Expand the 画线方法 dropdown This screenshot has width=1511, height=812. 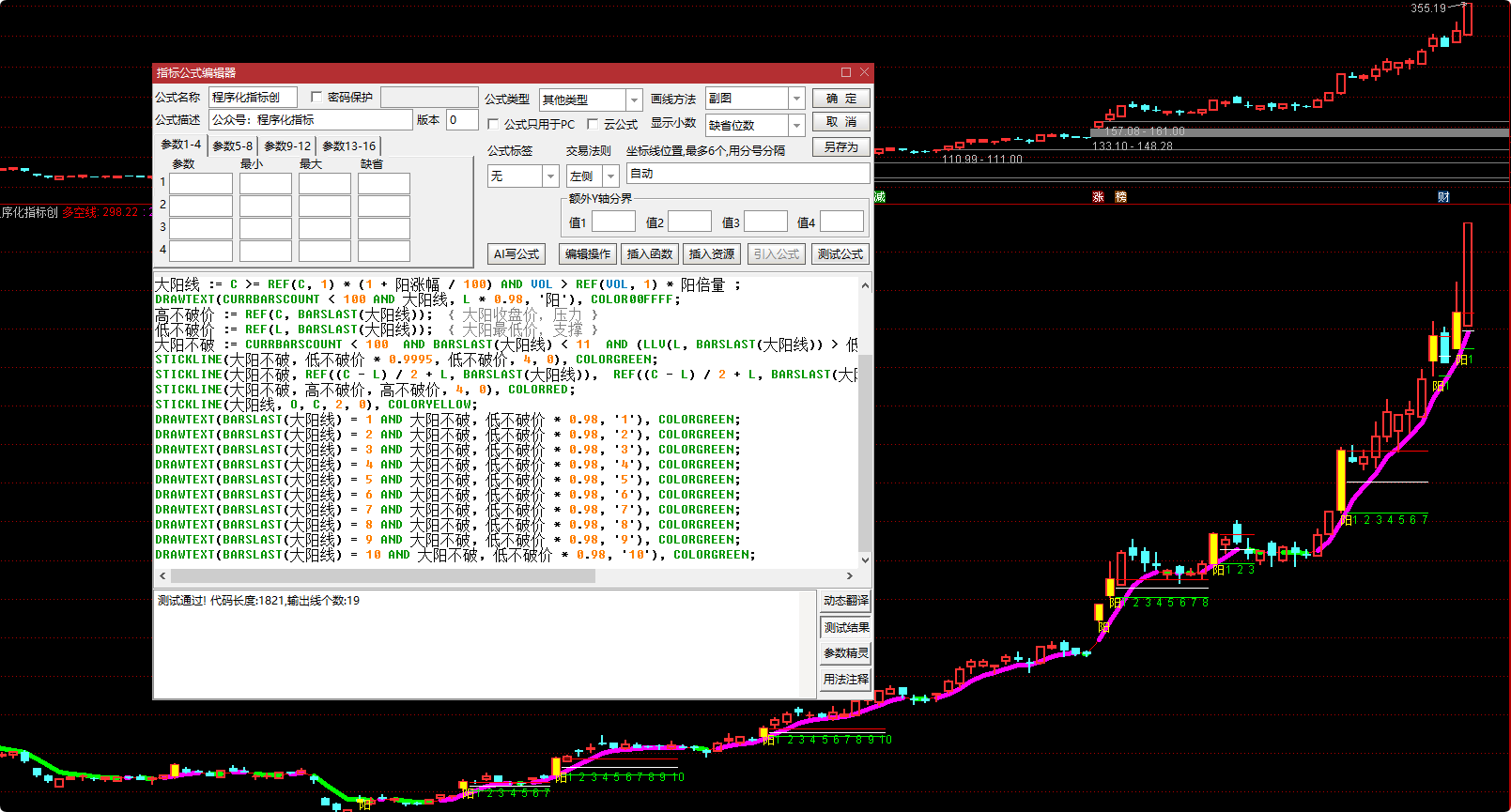point(796,99)
